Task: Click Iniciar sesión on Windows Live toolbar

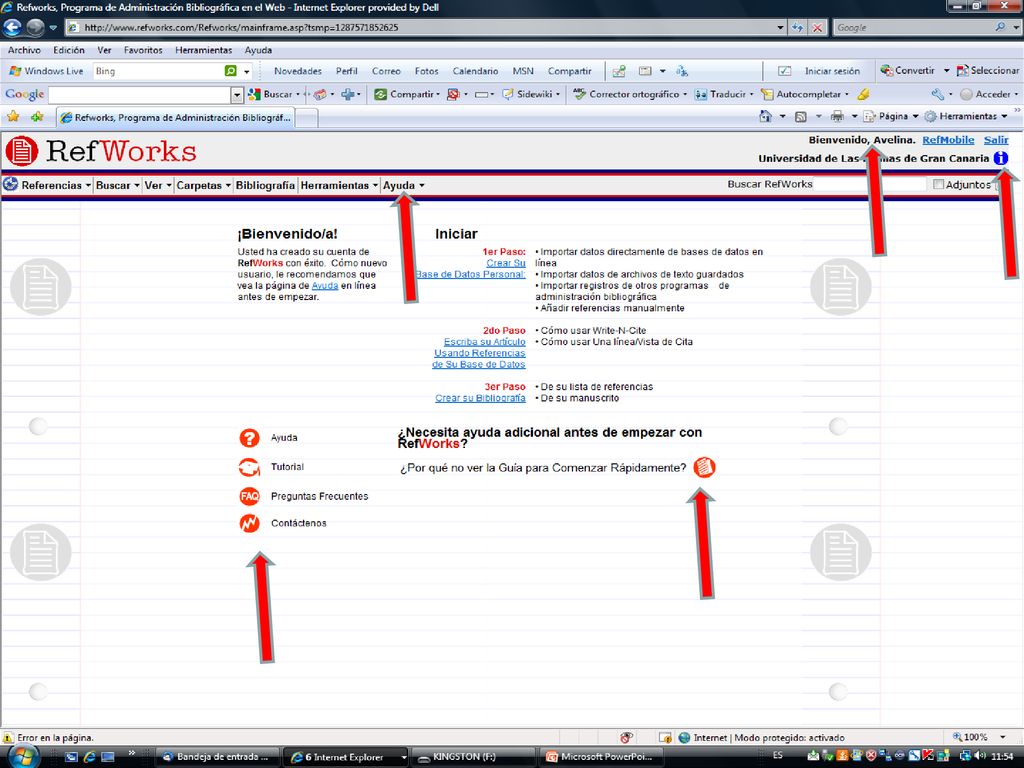Action: [832, 71]
